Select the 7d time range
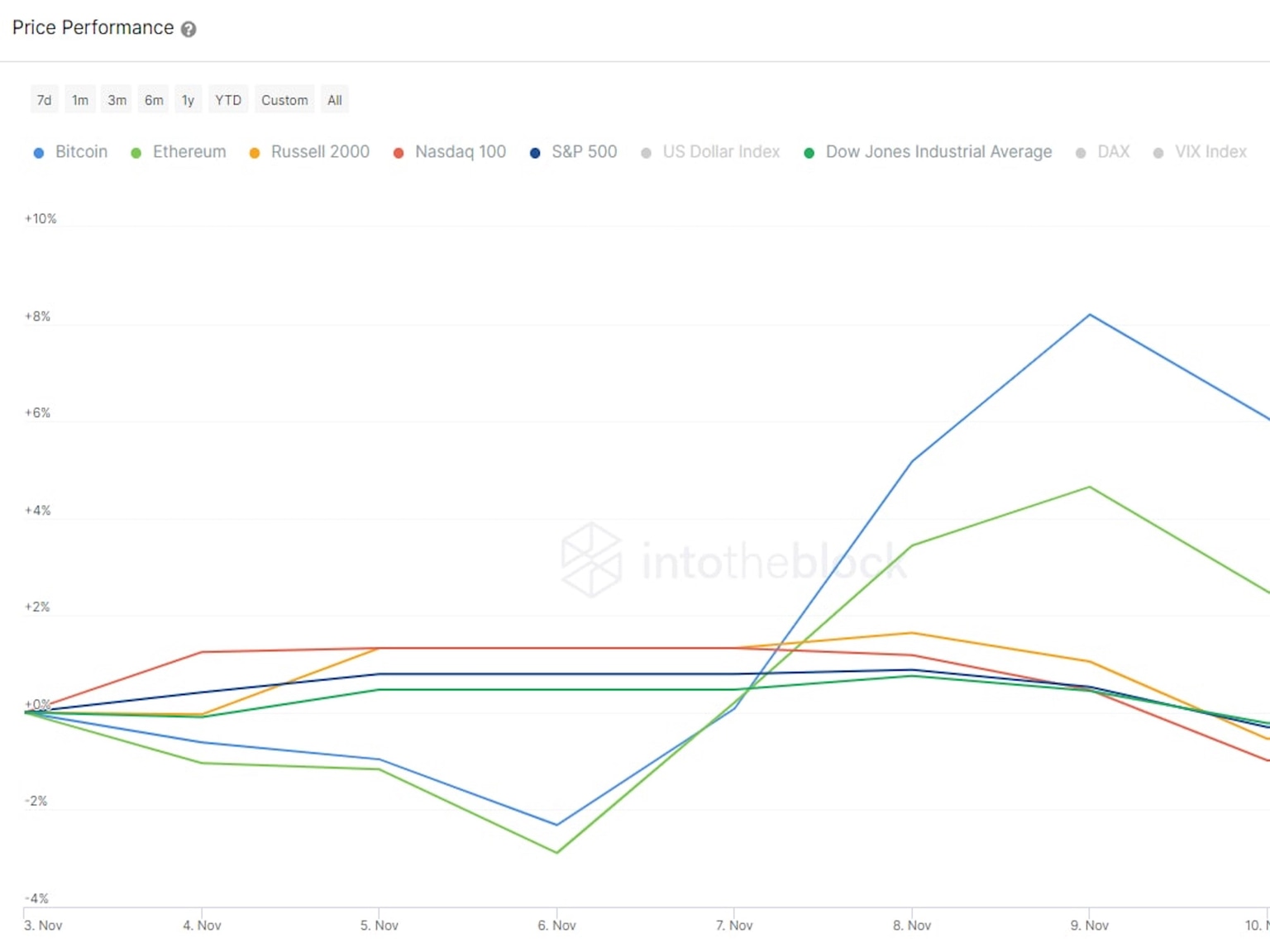This screenshot has width=1270, height=952. (44, 100)
